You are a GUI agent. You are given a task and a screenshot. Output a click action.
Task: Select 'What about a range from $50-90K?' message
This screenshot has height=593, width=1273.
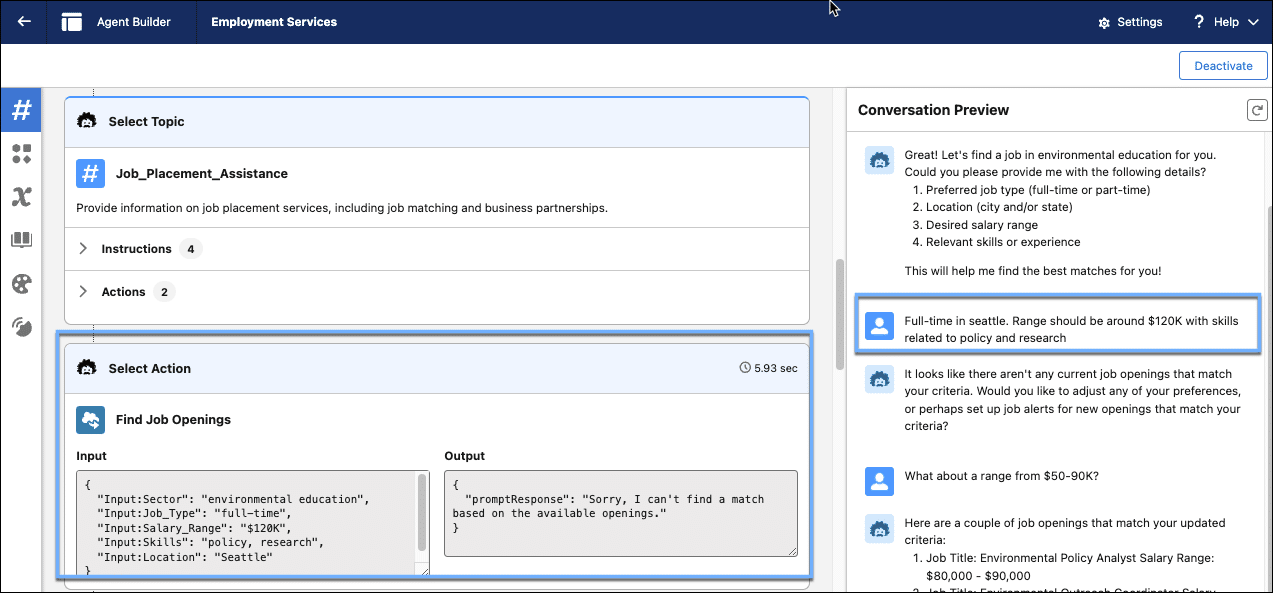pos(1001,476)
